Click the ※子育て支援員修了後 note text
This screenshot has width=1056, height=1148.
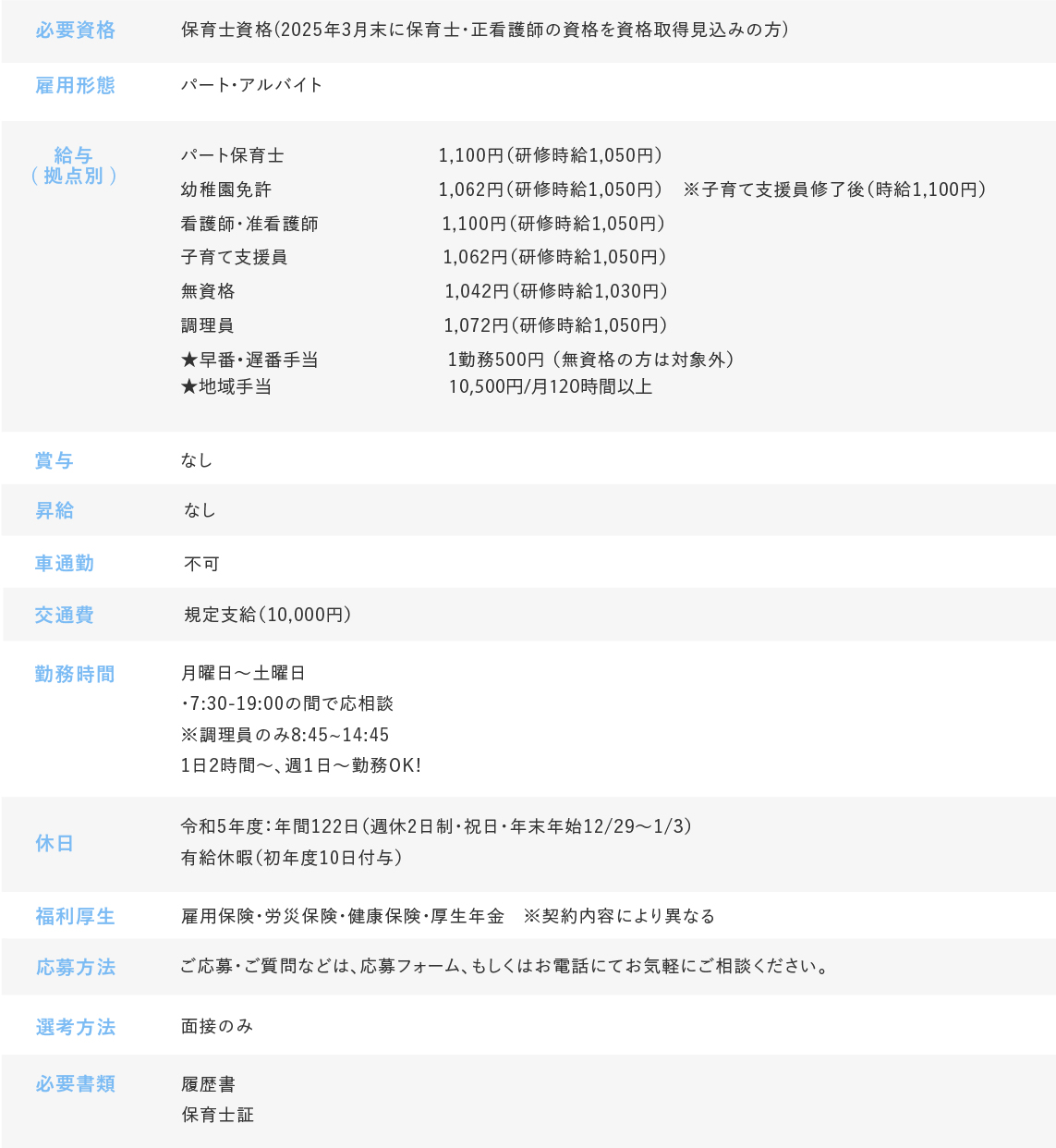pyautogui.click(x=835, y=189)
